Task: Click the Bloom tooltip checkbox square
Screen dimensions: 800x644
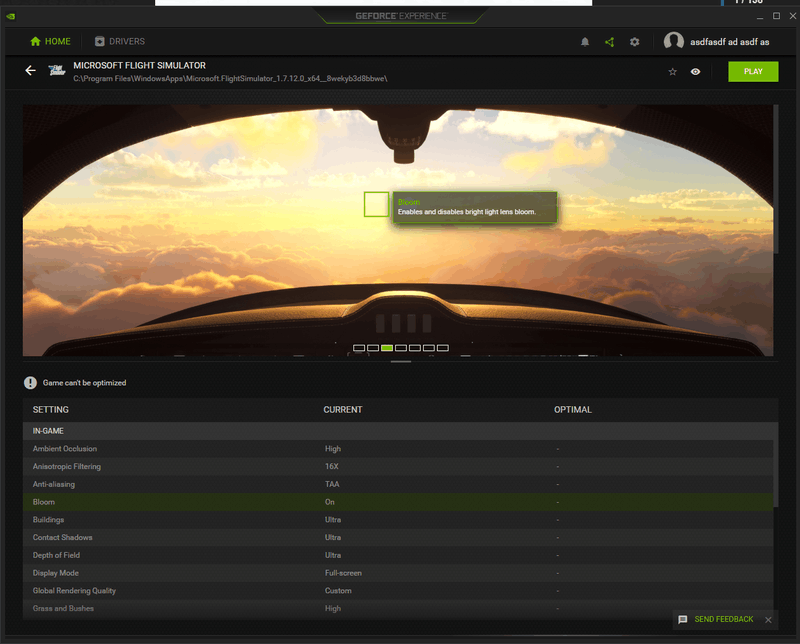Action: (377, 204)
